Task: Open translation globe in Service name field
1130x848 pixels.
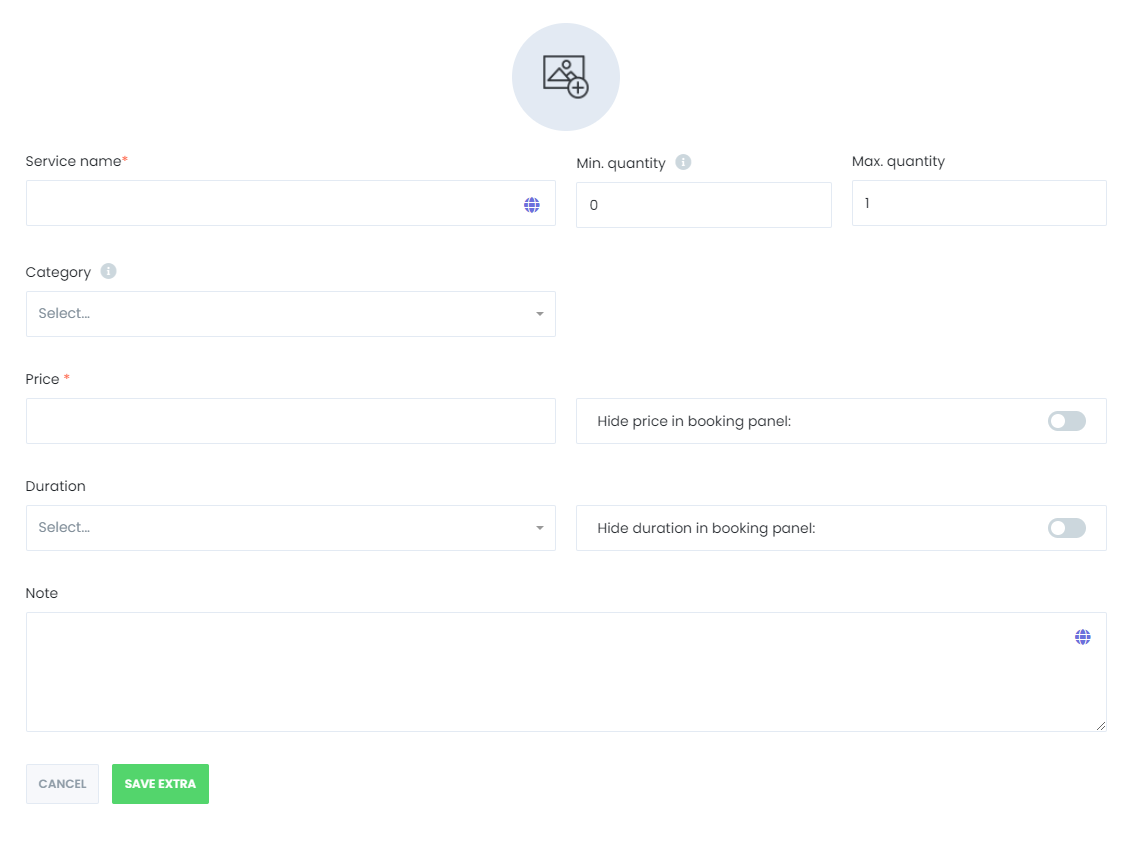Action: (x=532, y=205)
